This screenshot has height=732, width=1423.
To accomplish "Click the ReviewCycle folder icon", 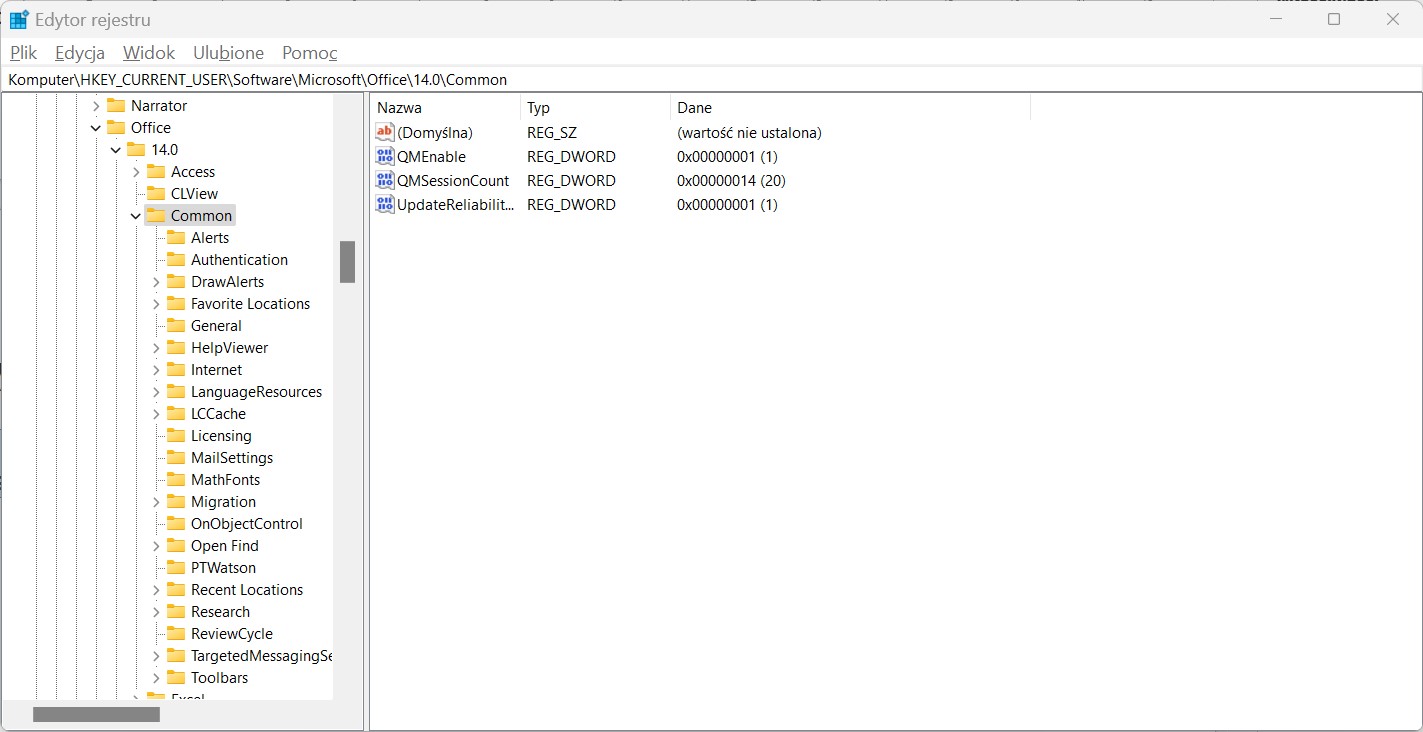I will [x=176, y=634].
